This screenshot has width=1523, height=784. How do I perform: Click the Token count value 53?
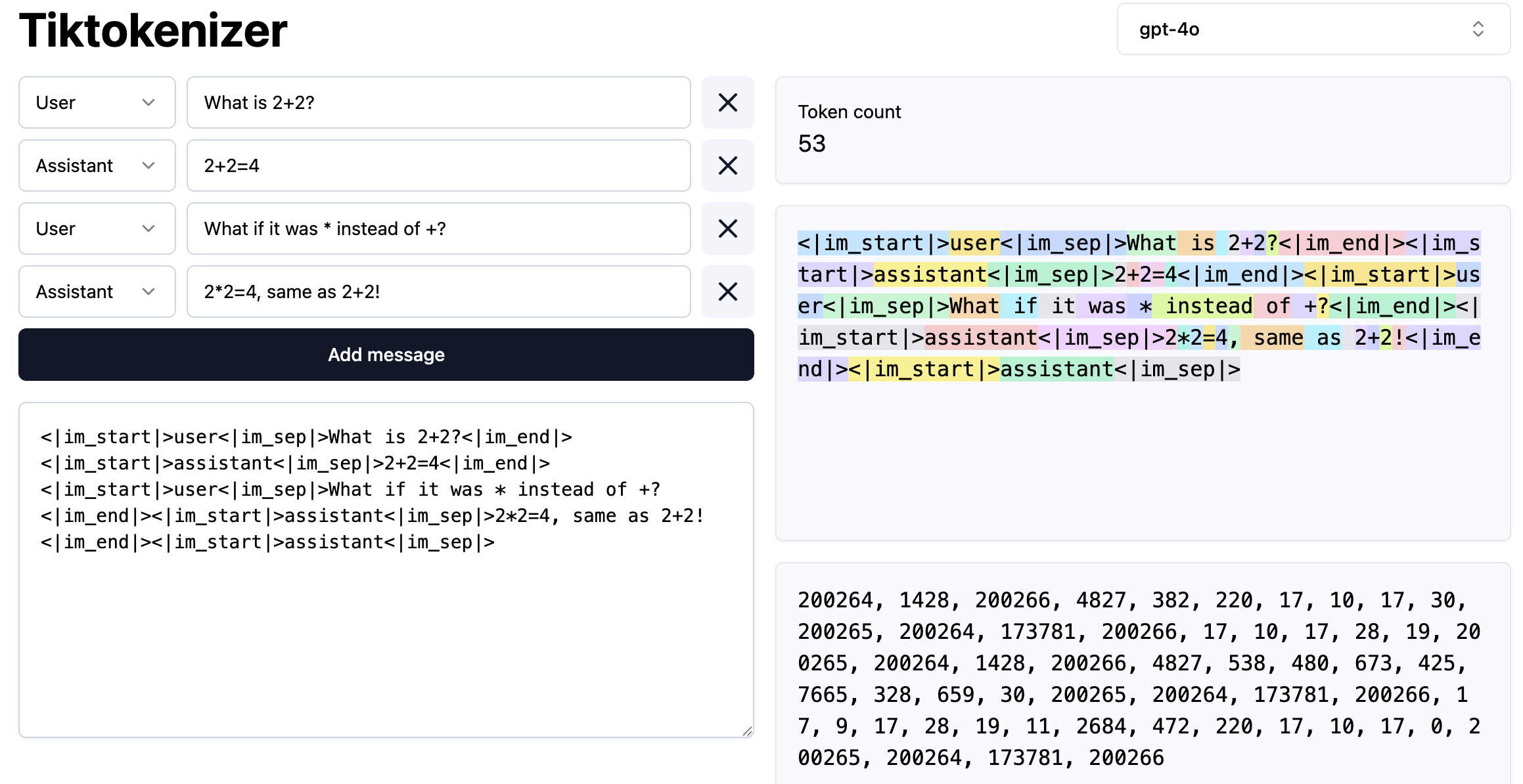pyautogui.click(x=811, y=144)
